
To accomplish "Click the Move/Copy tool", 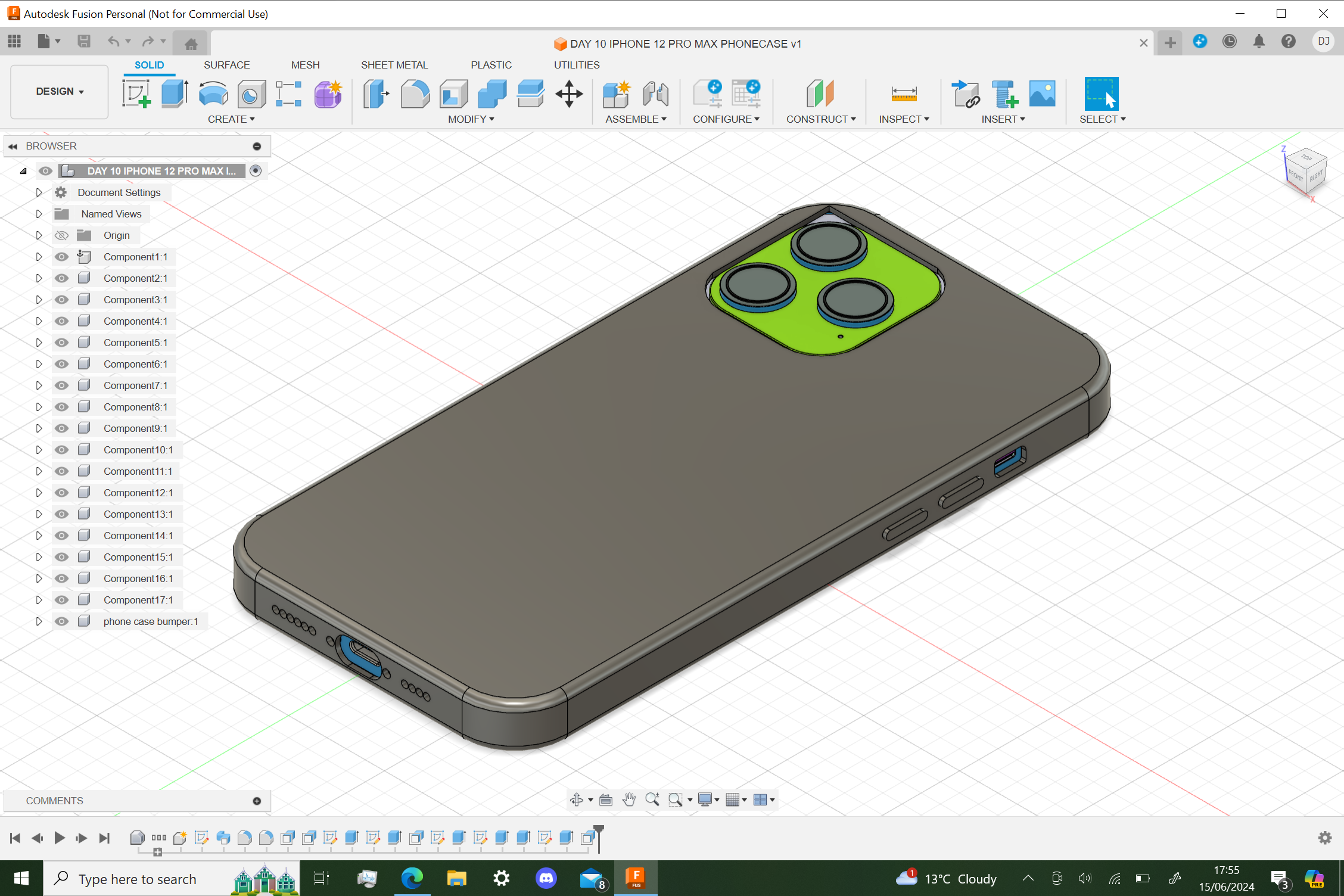I will pos(569,94).
